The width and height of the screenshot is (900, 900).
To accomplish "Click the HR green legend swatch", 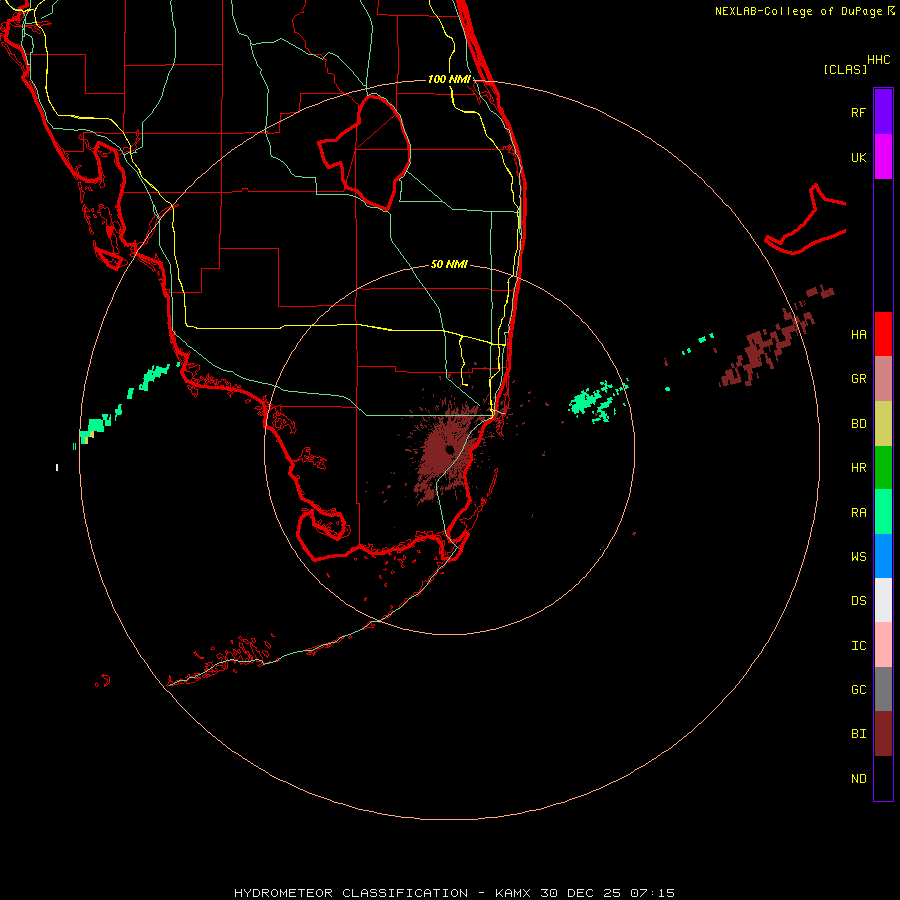I will point(883,467).
